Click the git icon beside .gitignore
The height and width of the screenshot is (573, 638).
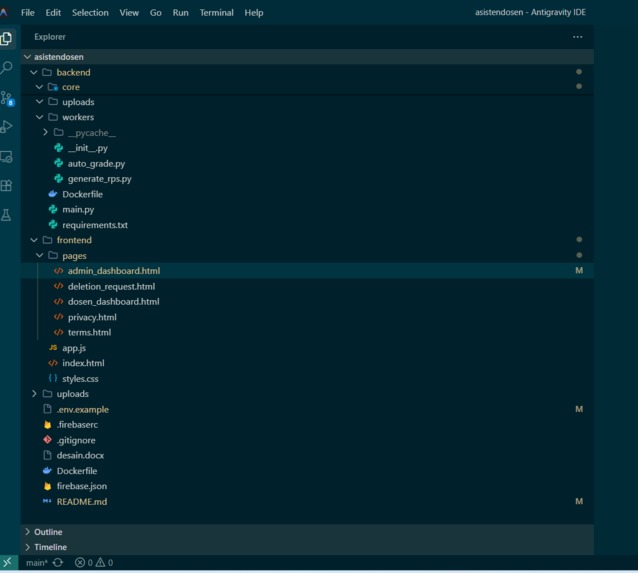tap(48, 440)
